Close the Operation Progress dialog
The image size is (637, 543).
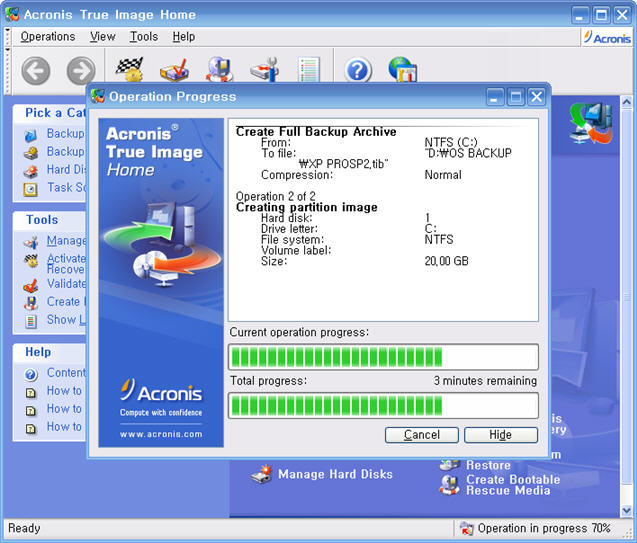tap(537, 97)
